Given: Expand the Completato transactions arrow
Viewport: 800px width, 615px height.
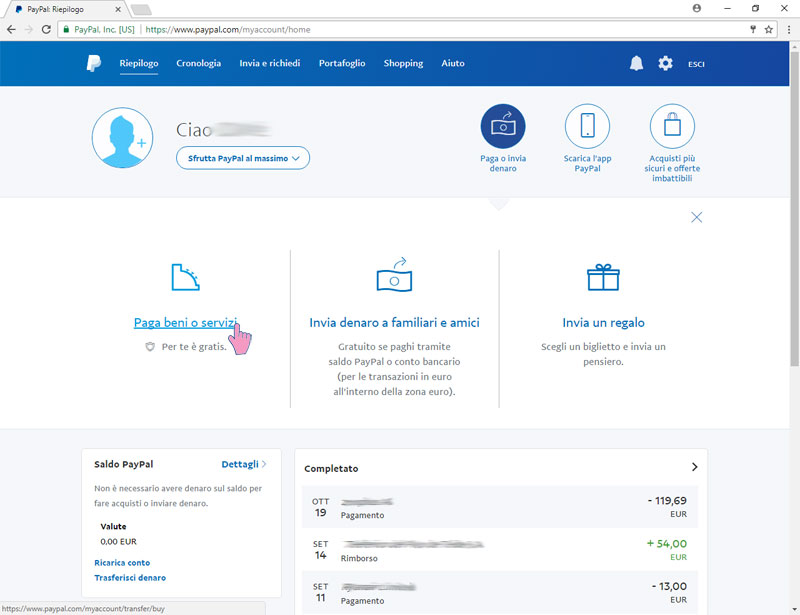Looking at the screenshot, I should pos(694,467).
